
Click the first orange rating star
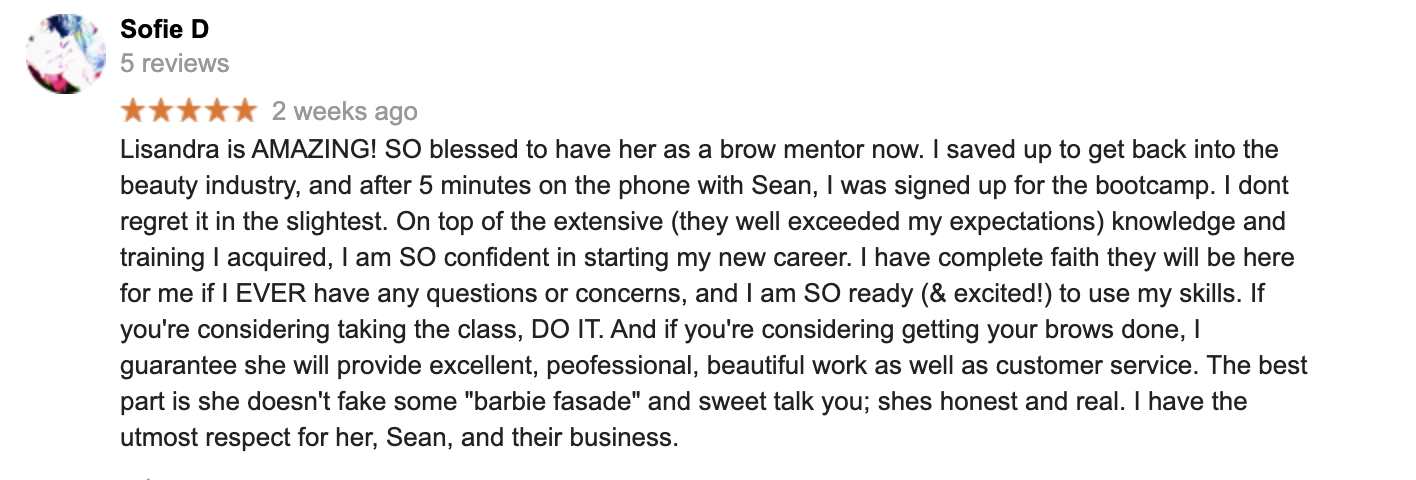click(x=134, y=110)
